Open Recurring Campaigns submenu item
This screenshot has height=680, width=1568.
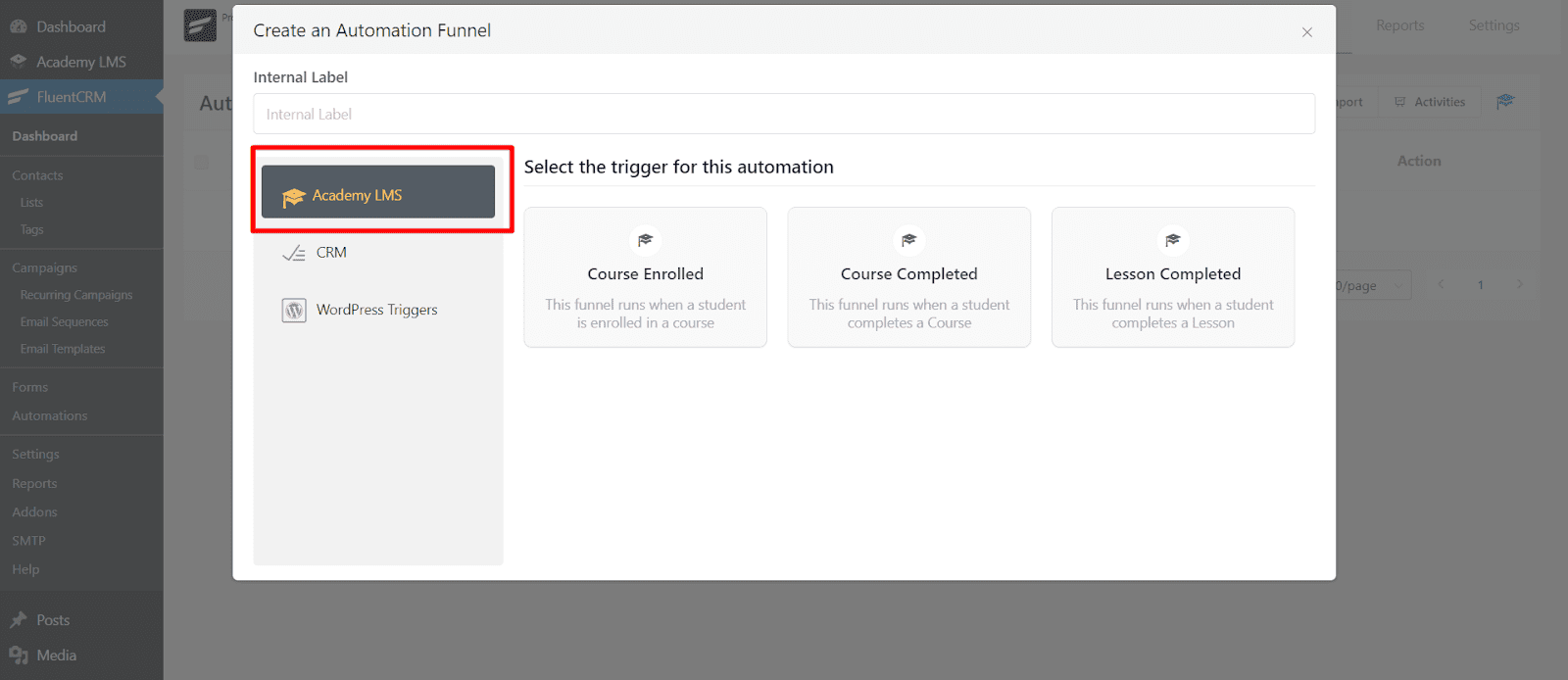76,295
